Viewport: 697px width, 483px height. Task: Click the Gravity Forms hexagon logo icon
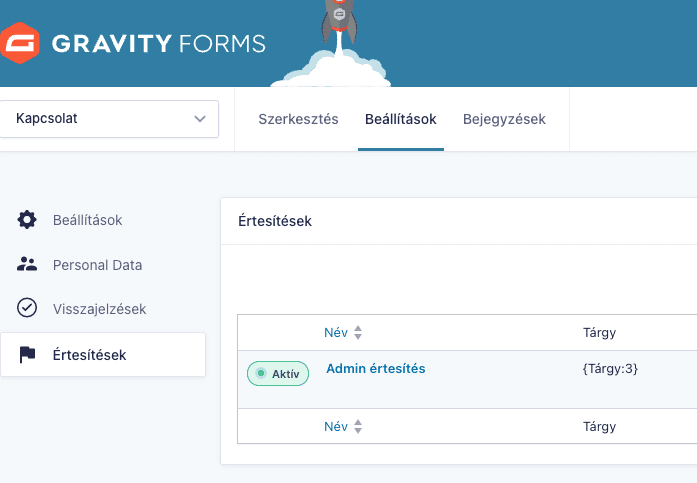[x=20, y=43]
